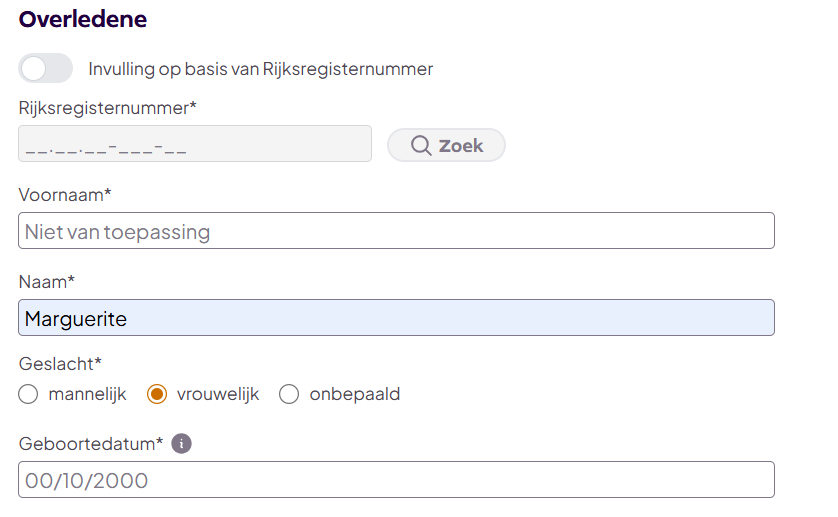Select the vrouwelijk radio button circle
Viewport: 838px width, 517px height.
click(x=157, y=394)
